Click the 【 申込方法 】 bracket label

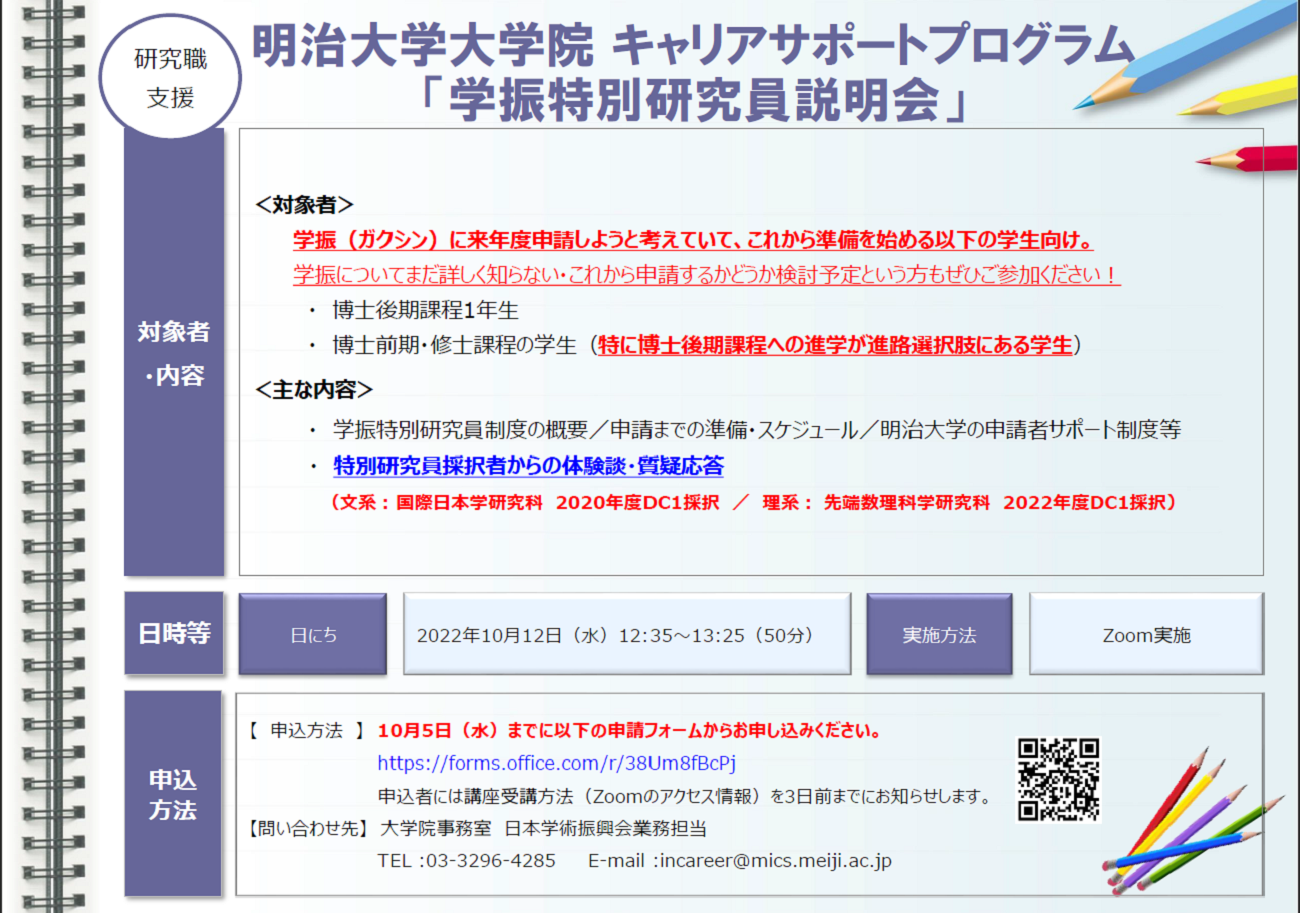click(306, 731)
